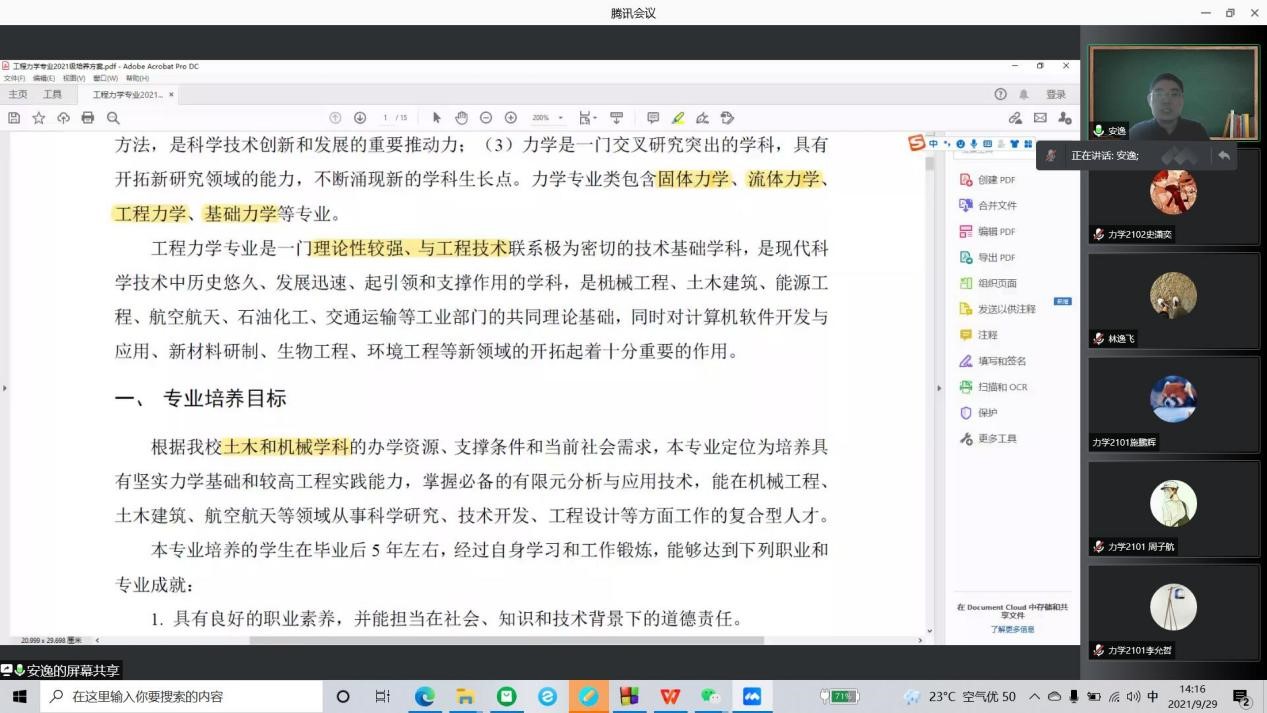Open WeChat from the Windows taskbar

pos(710,696)
